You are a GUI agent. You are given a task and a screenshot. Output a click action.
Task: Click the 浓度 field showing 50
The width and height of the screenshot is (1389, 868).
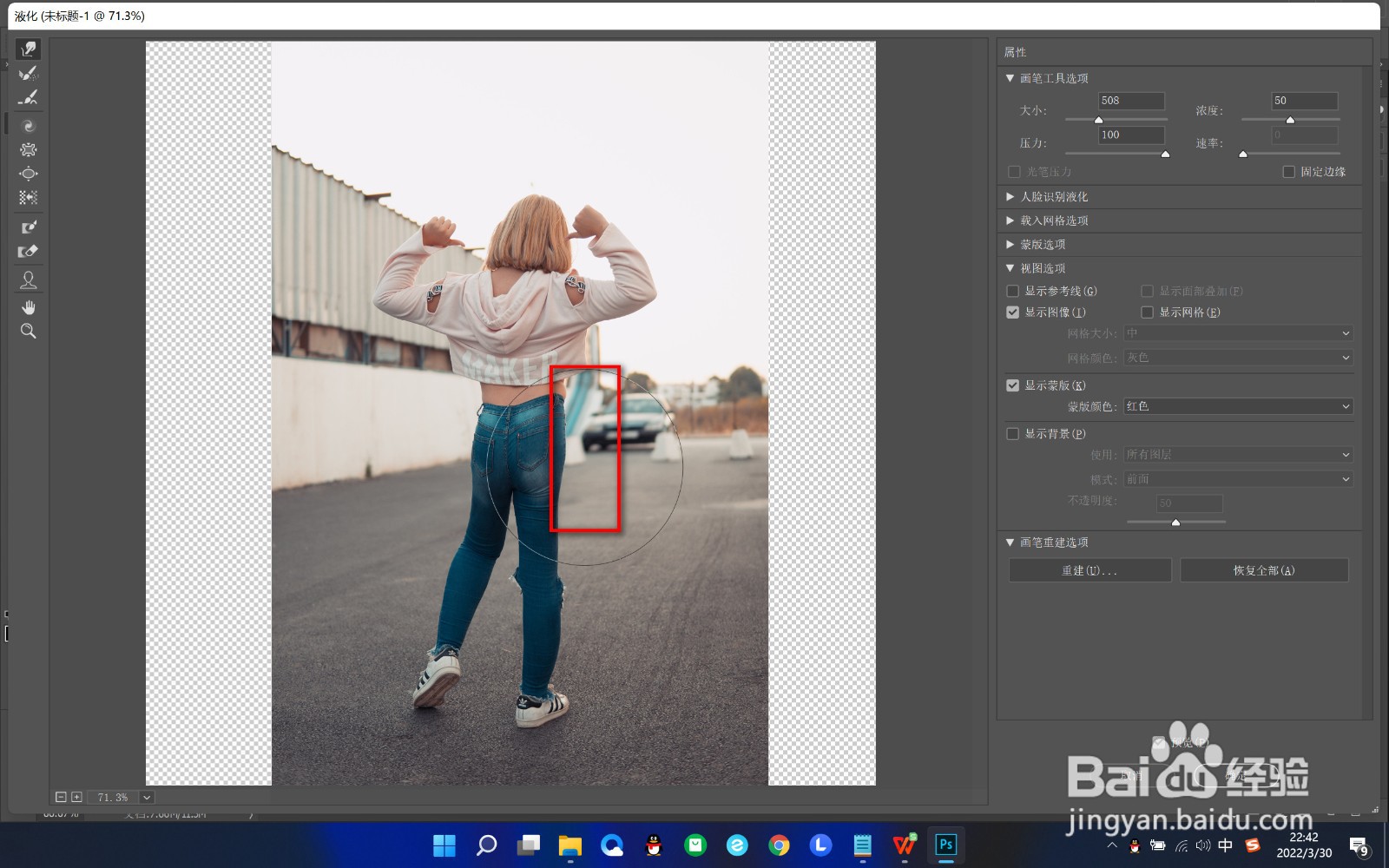(x=1305, y=101)
